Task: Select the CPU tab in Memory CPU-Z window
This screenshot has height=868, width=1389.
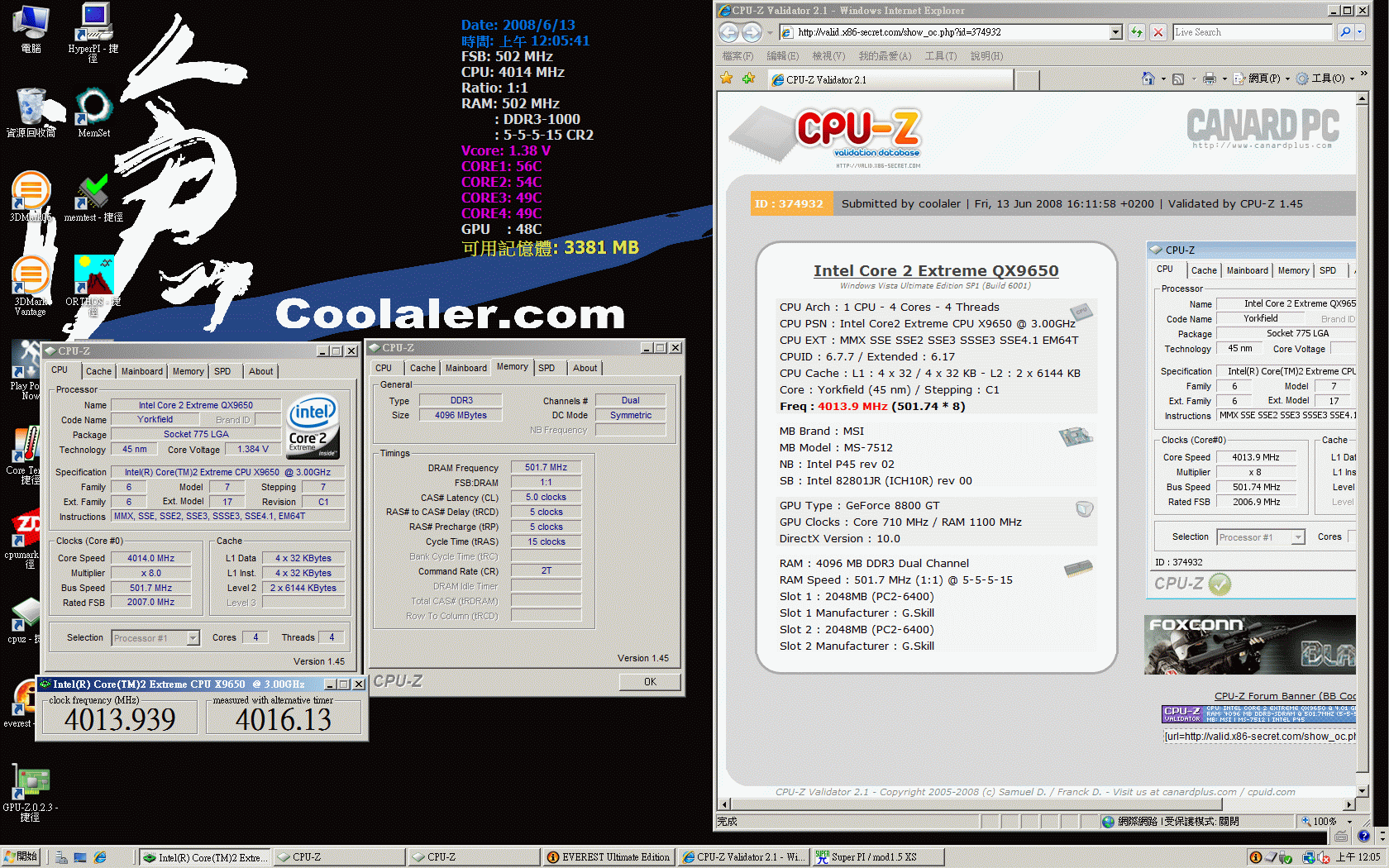Action: pos(384,368)
